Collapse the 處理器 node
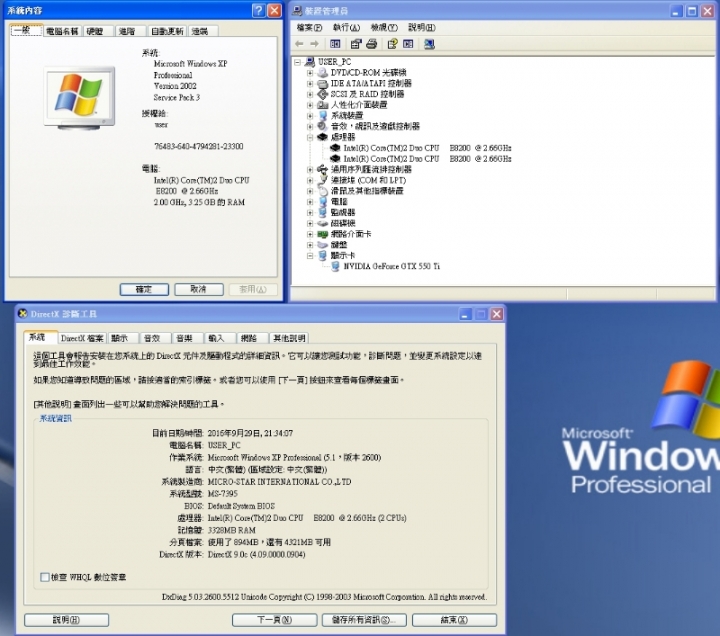Screen dimensions: 720x636 [x=310, y=137]
